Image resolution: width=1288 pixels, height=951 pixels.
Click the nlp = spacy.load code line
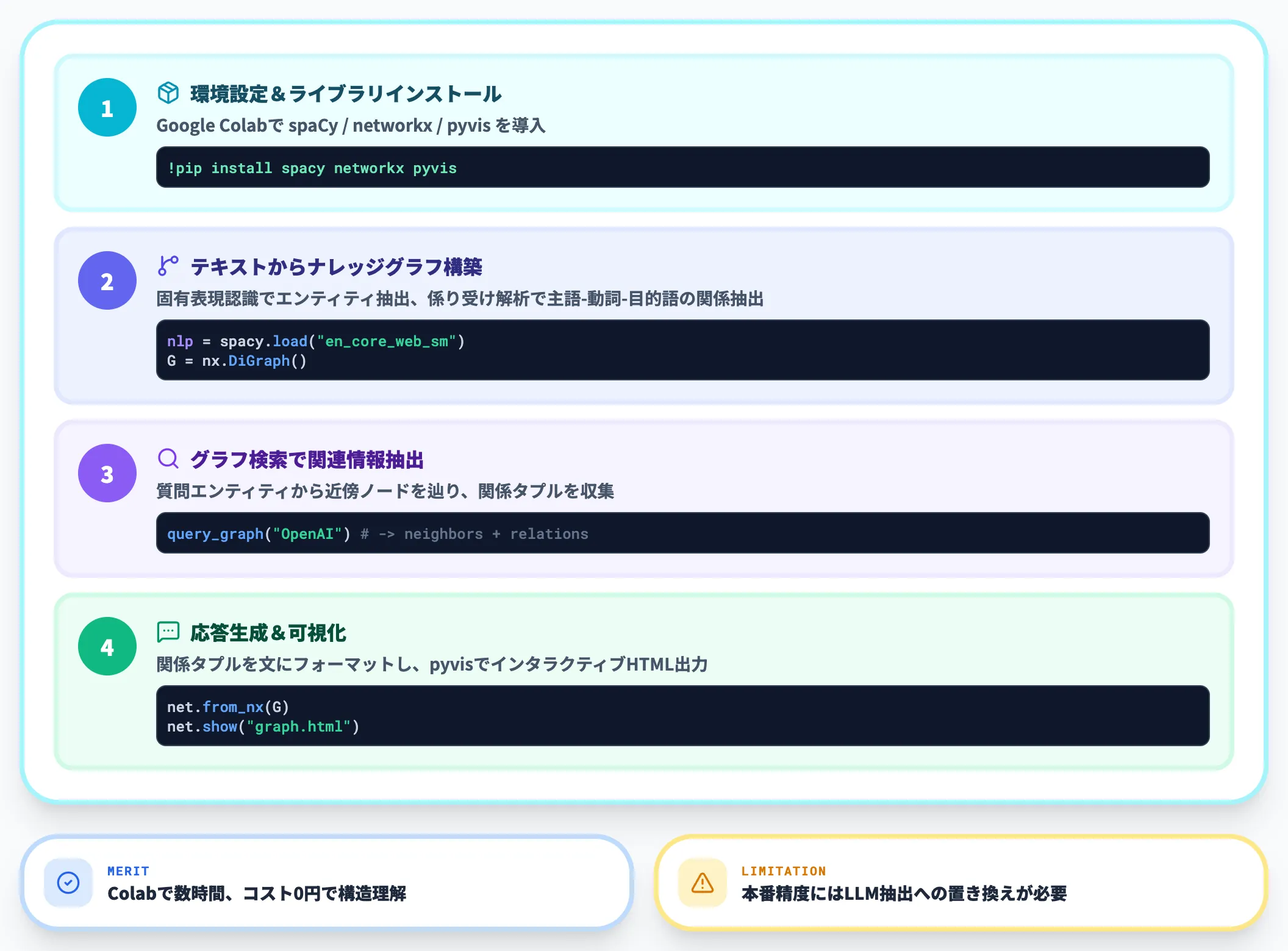[x=316, y=341]
